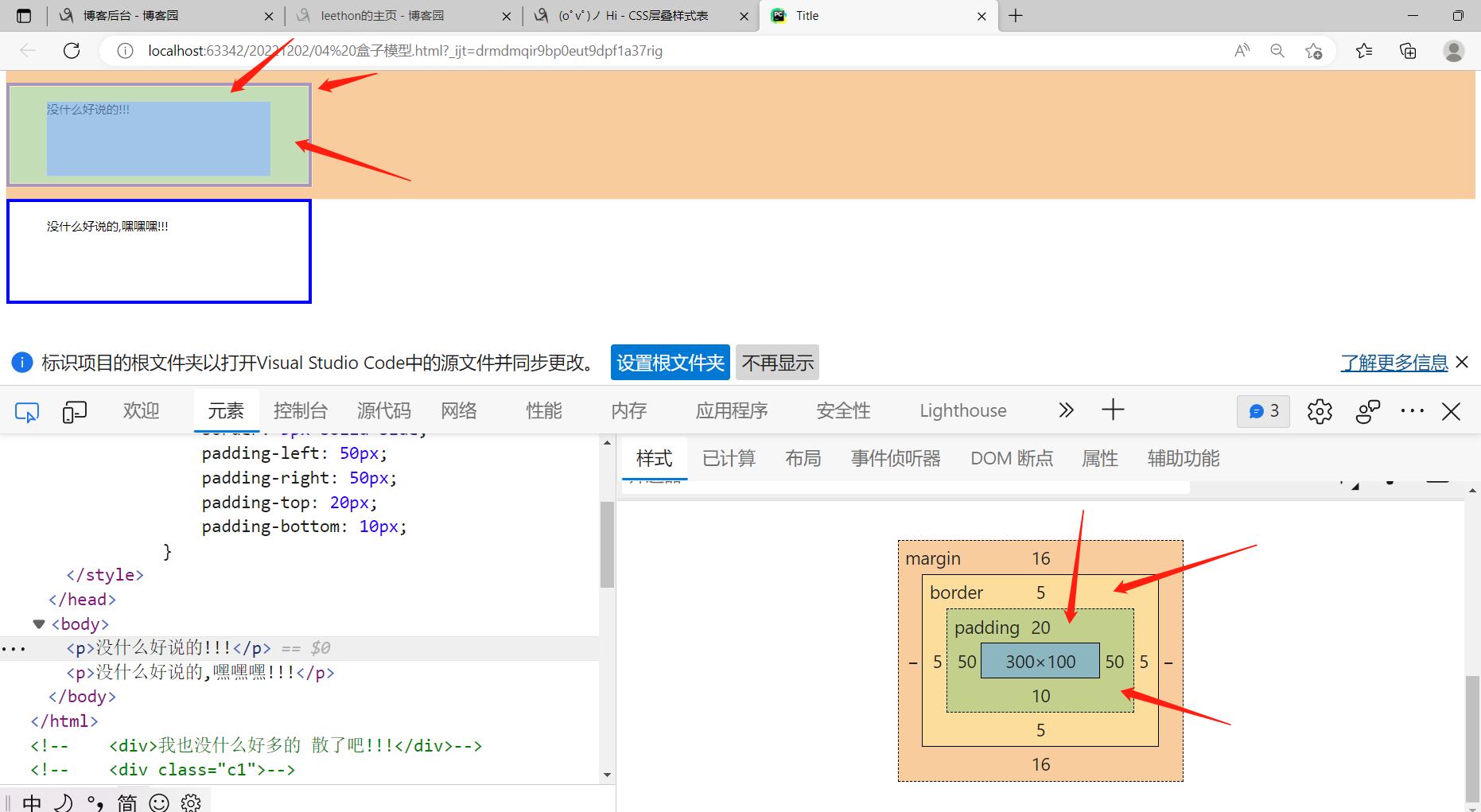Open IME settings gear icon

point(191,802)
